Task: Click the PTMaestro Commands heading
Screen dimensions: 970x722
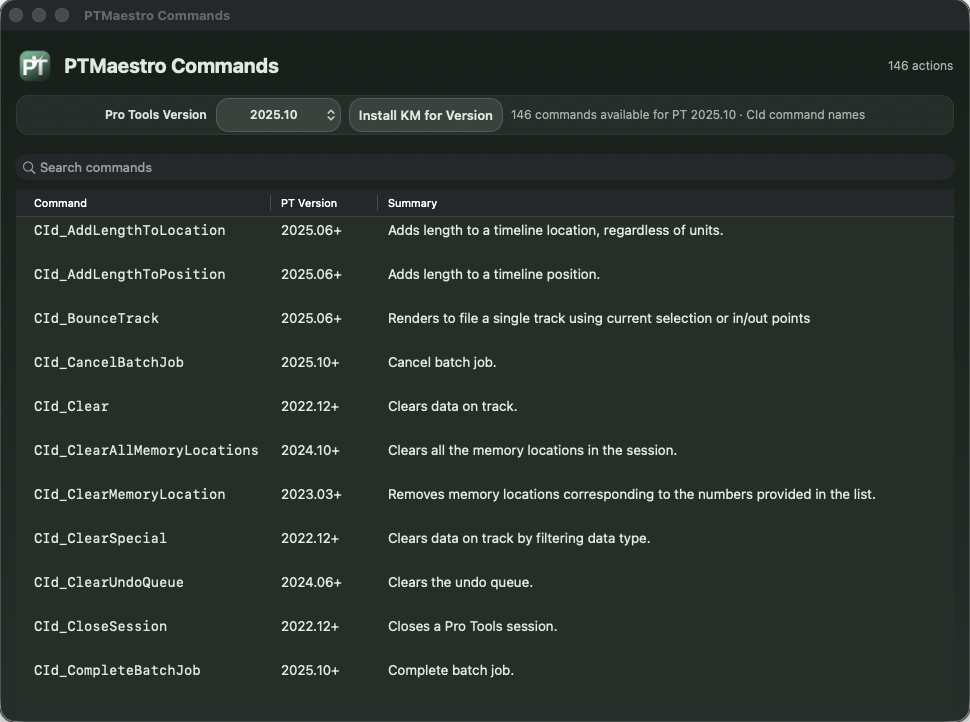Action: coord(171,66)
